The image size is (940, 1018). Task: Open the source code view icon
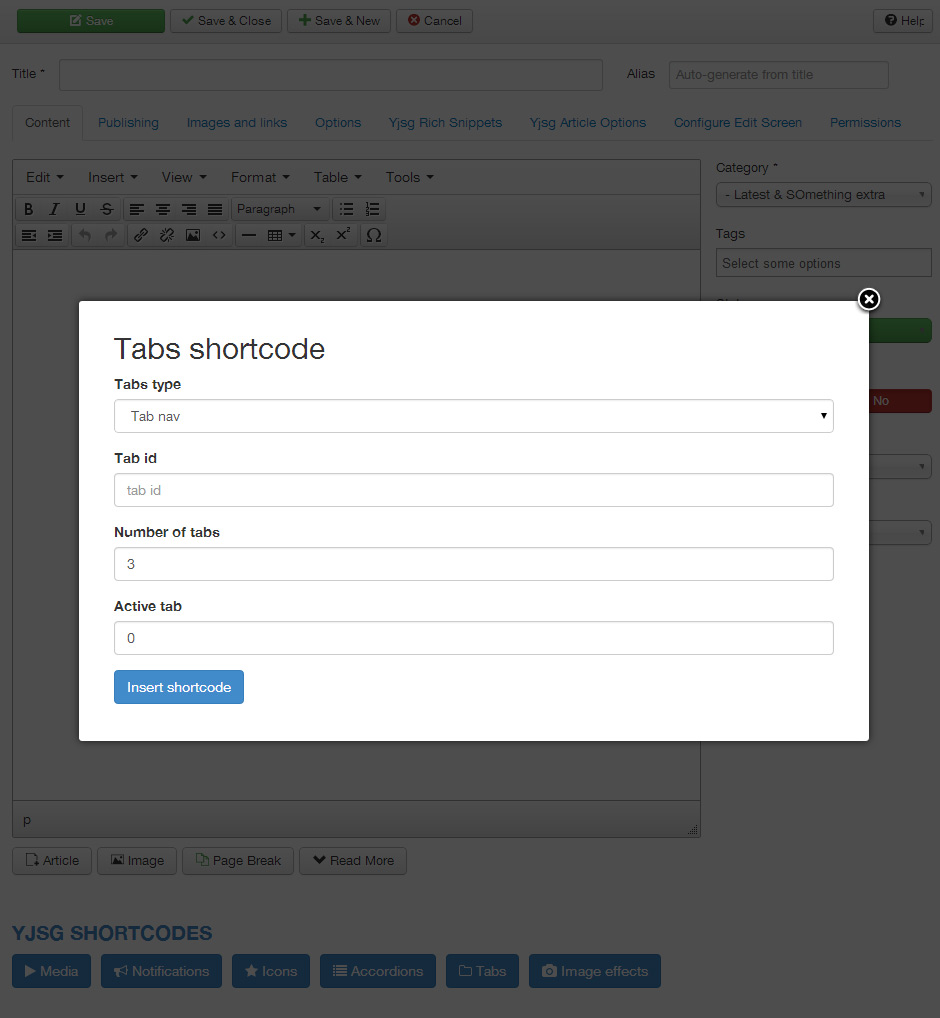tap(219, 235)
